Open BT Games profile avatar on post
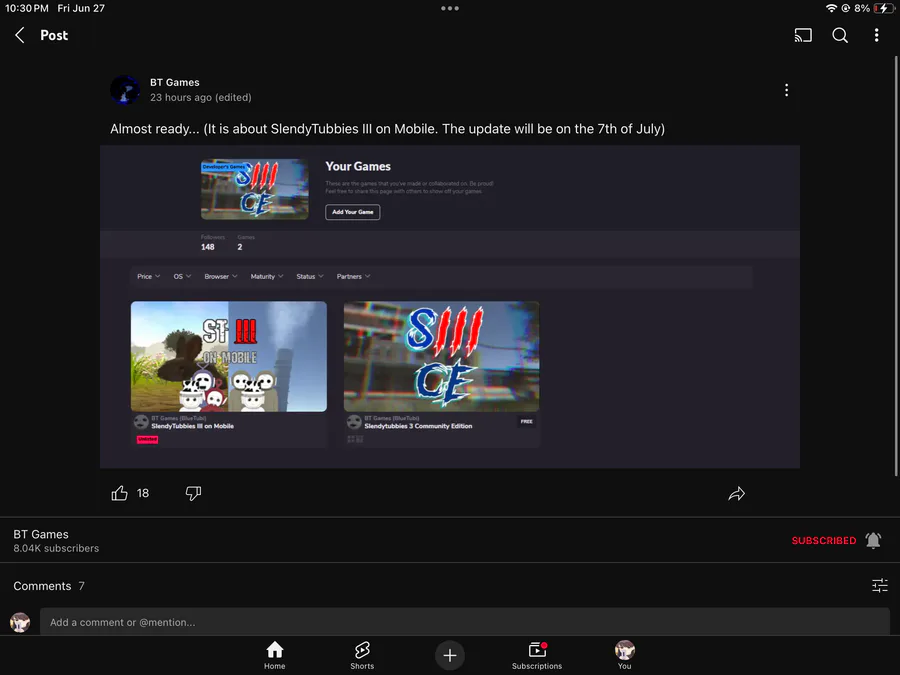Screen dimensions: 900x675 point(125,90)
